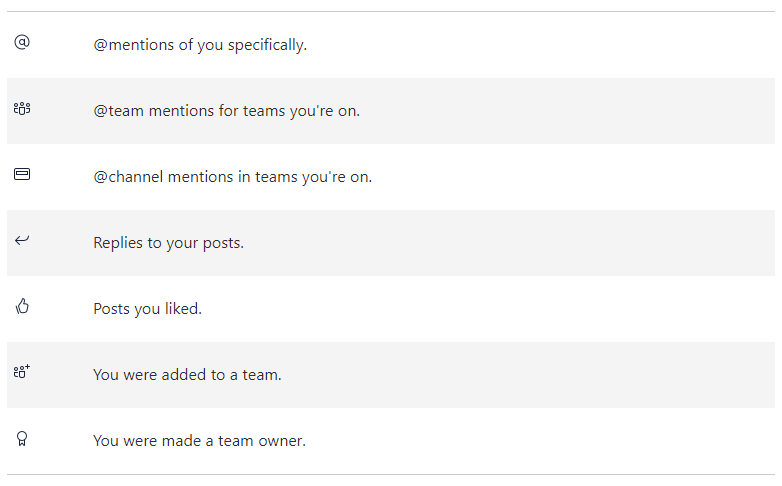Click the @ mention icon

[22, 42]
